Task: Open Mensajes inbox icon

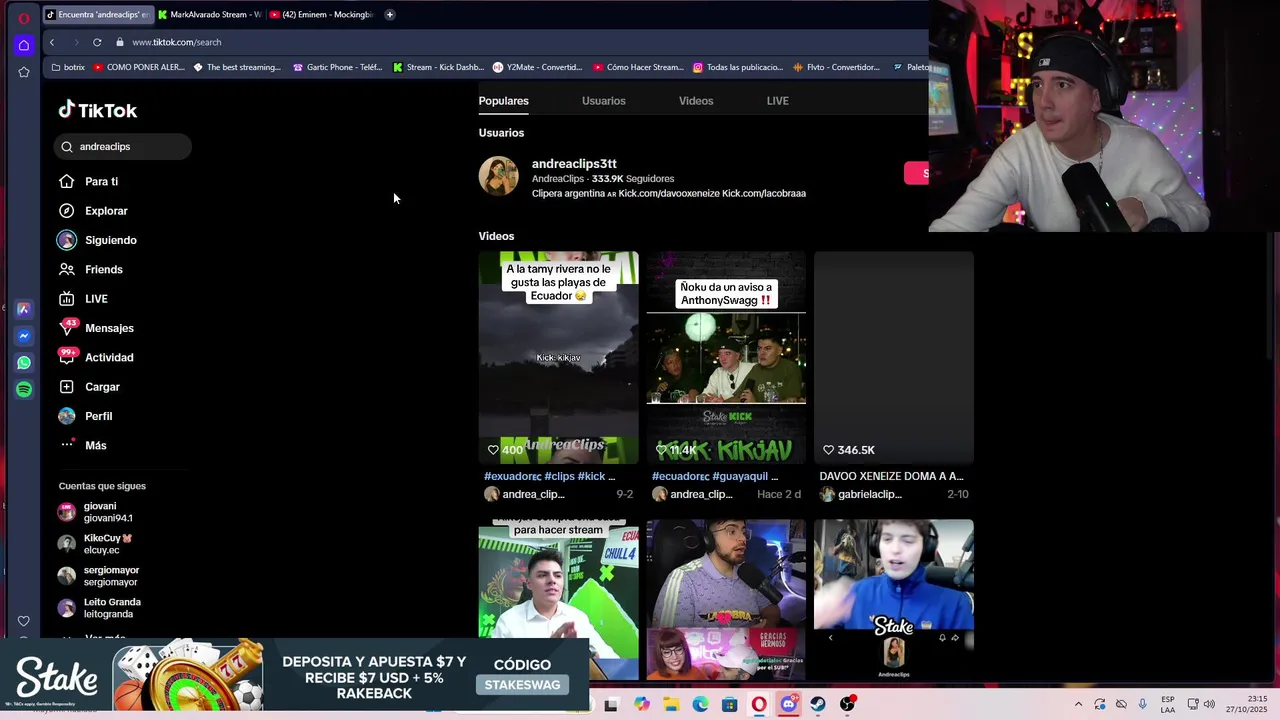Action: click(x=67, y=328)
